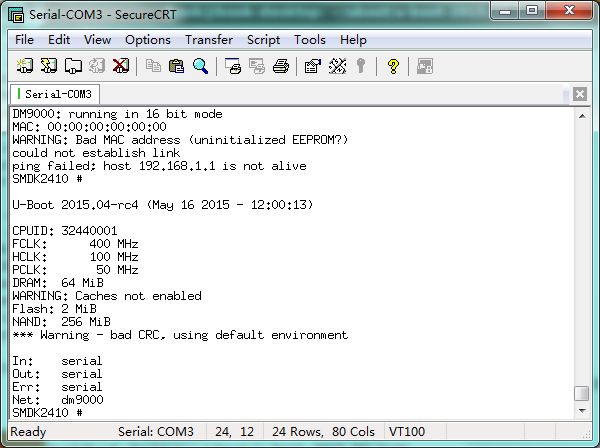The image size is (600, 448).
Task: Click 'VT100' emulation status entry
Action: pos(407,432)
